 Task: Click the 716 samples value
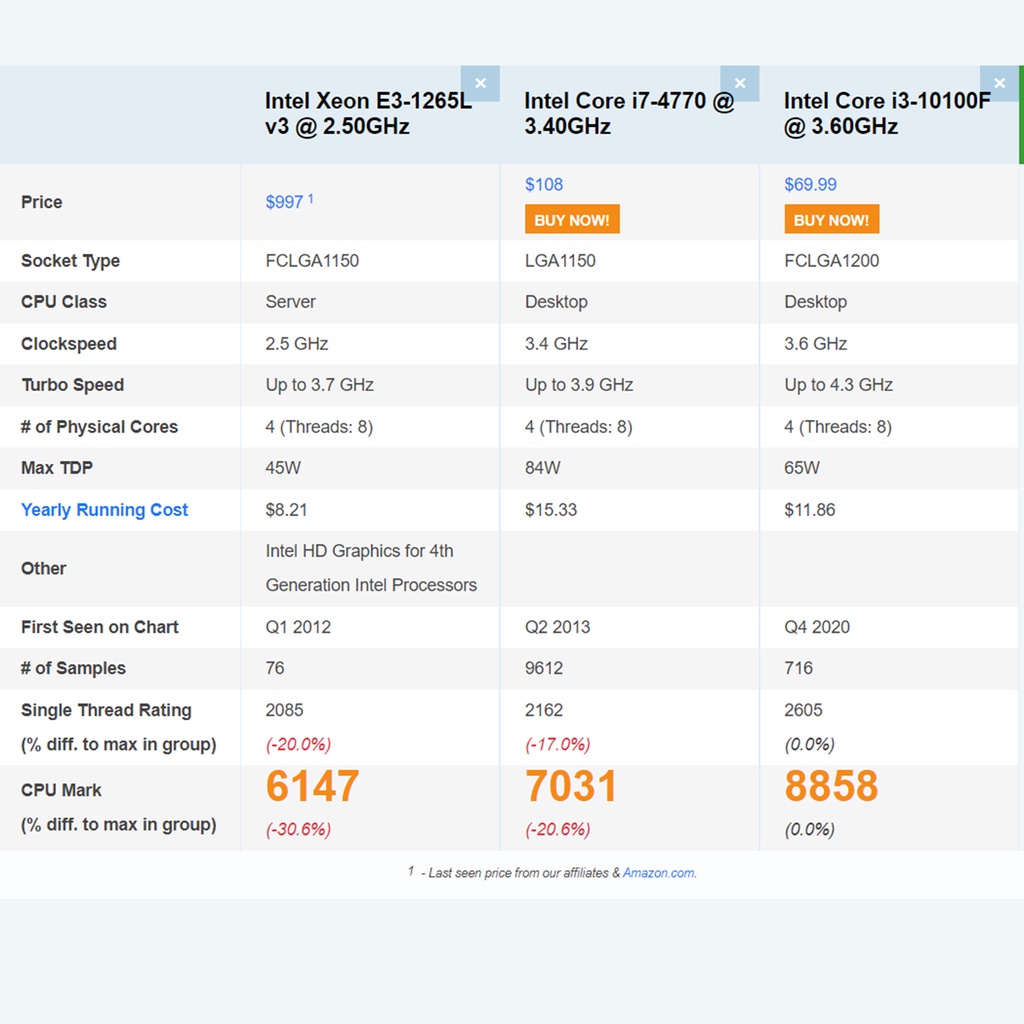click(799, 668)
